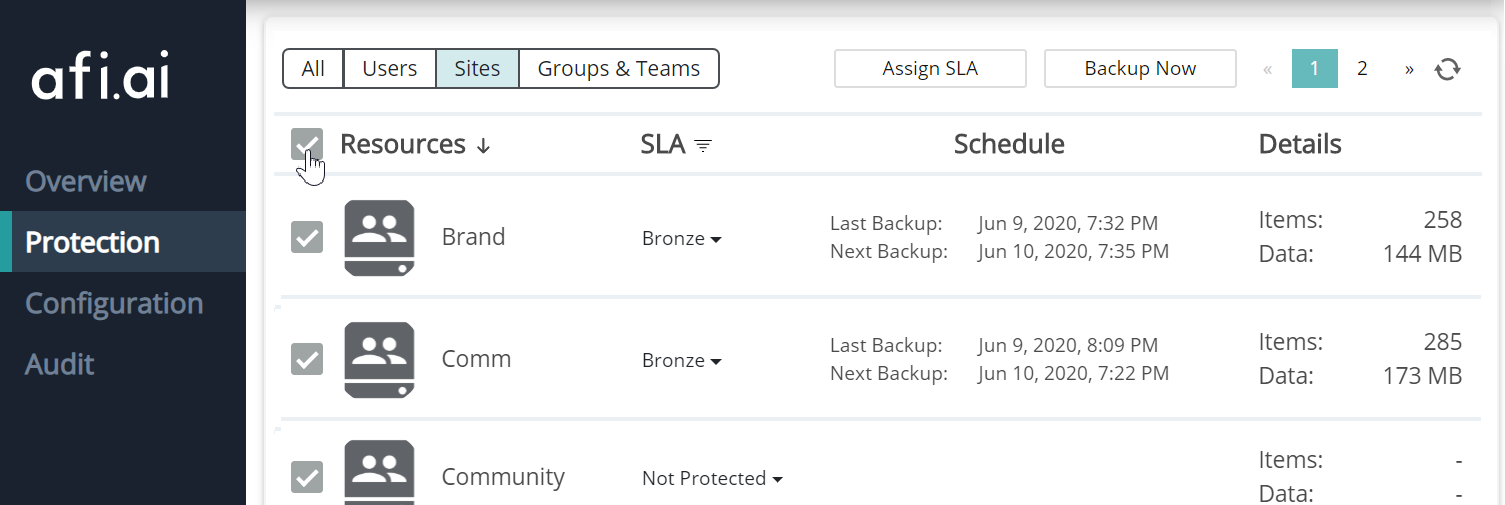The height and width of the screenshot is (505, 1505).
Task: Uncheck the Brand site checkbox
Action: click(x=307, y=237)
